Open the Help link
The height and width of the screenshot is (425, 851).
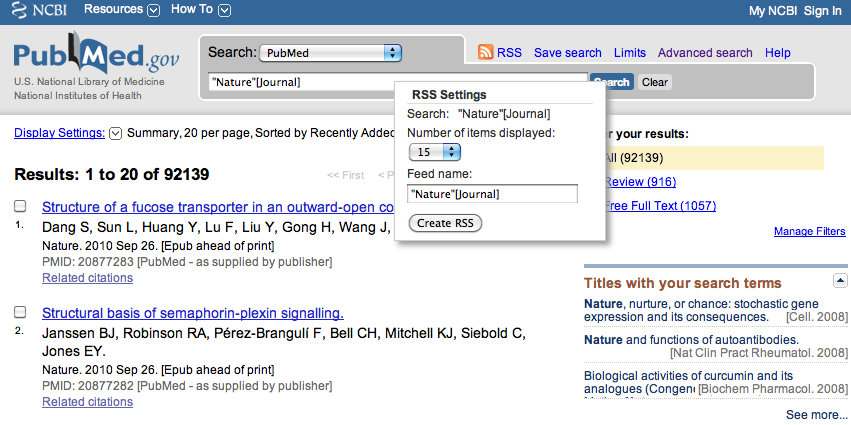click(778, 53)
